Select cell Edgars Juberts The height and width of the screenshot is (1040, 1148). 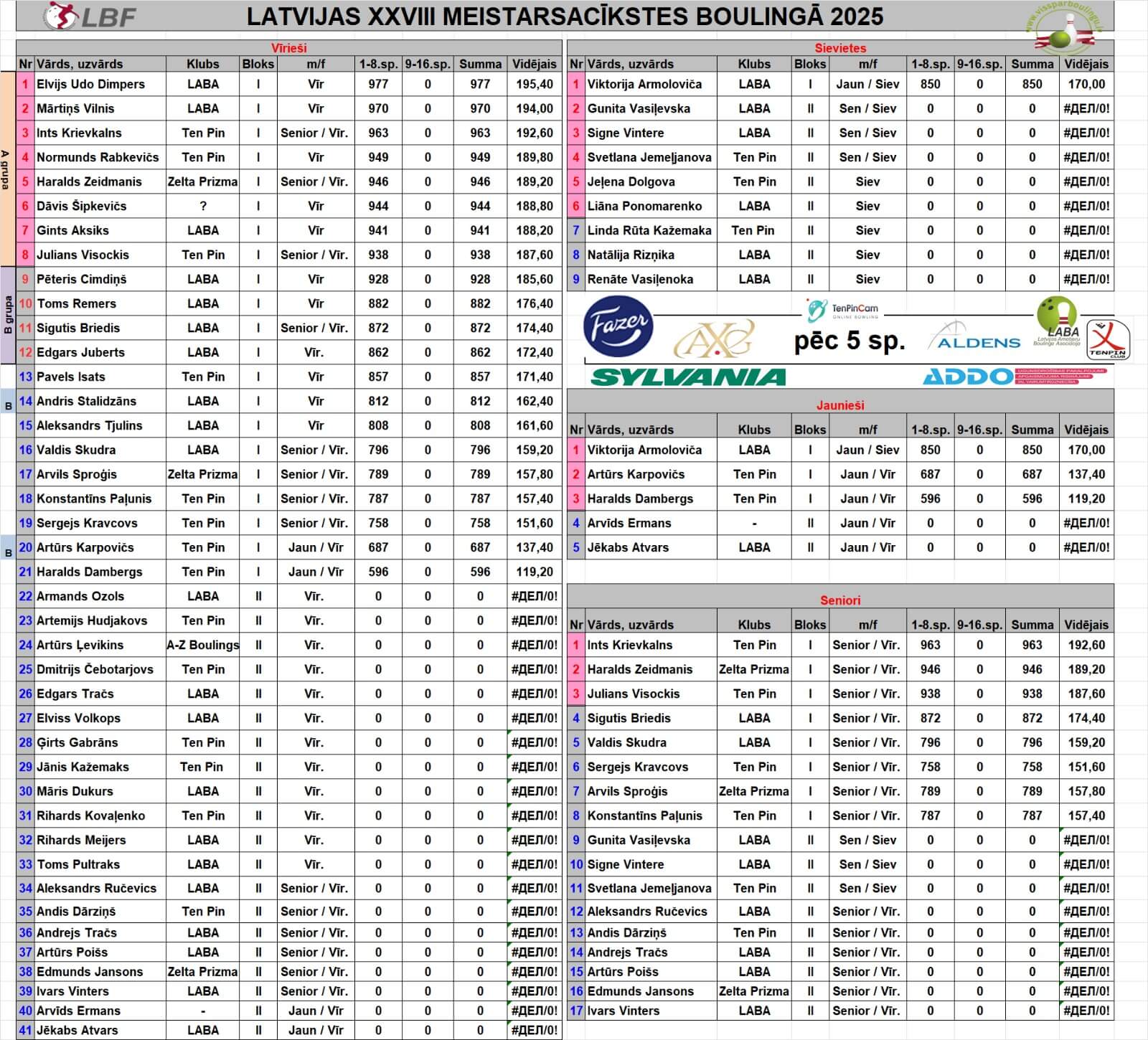tap(100, 352)
